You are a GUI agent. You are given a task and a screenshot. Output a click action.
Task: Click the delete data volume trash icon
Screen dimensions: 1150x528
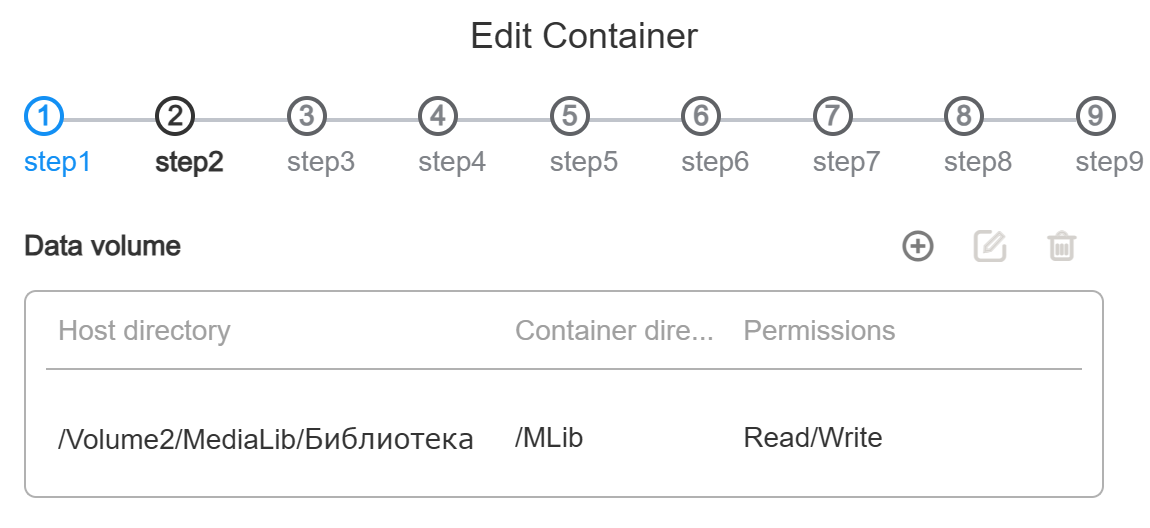click(x=1061, y=246)
